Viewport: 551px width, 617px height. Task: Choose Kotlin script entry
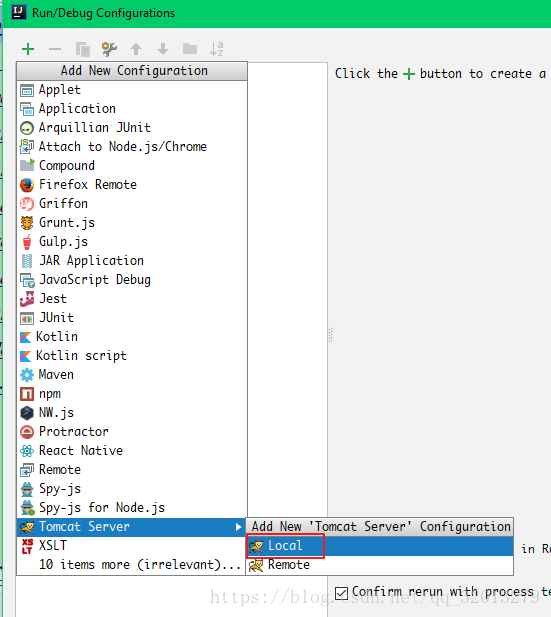(132, 356)
